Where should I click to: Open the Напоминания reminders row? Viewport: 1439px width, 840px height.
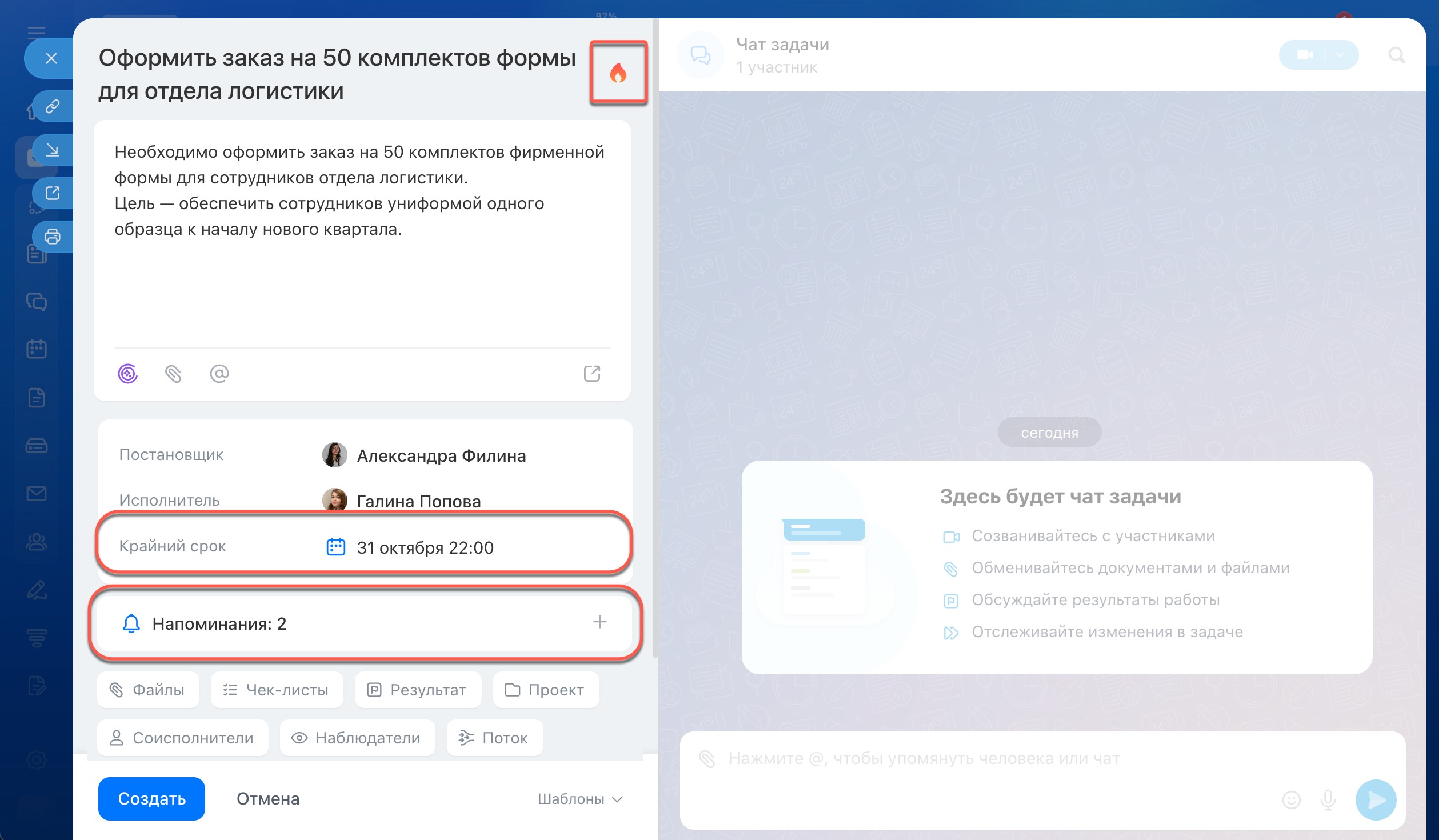[x=219, y=623]
